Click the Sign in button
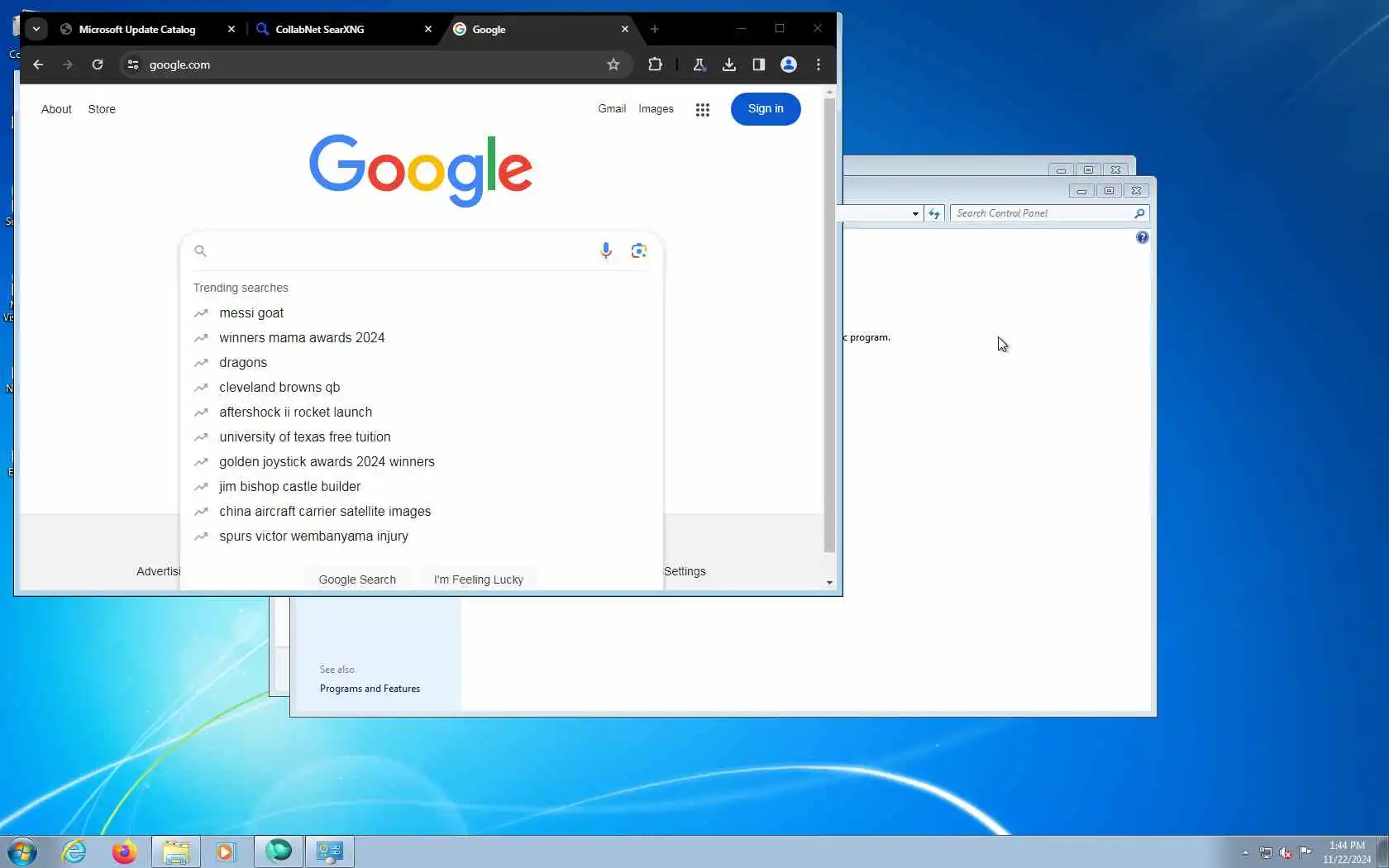This screenshot has width=1389, height=868. click(766, 109)
